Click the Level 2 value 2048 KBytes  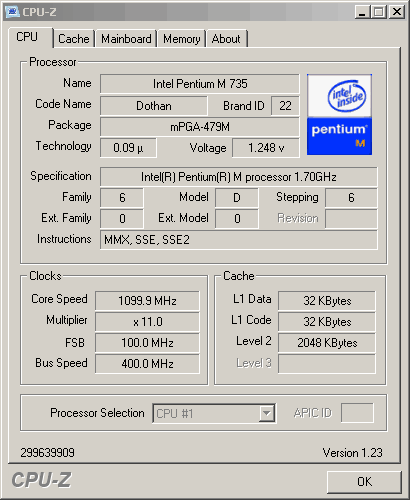click(x=327, y=343)
